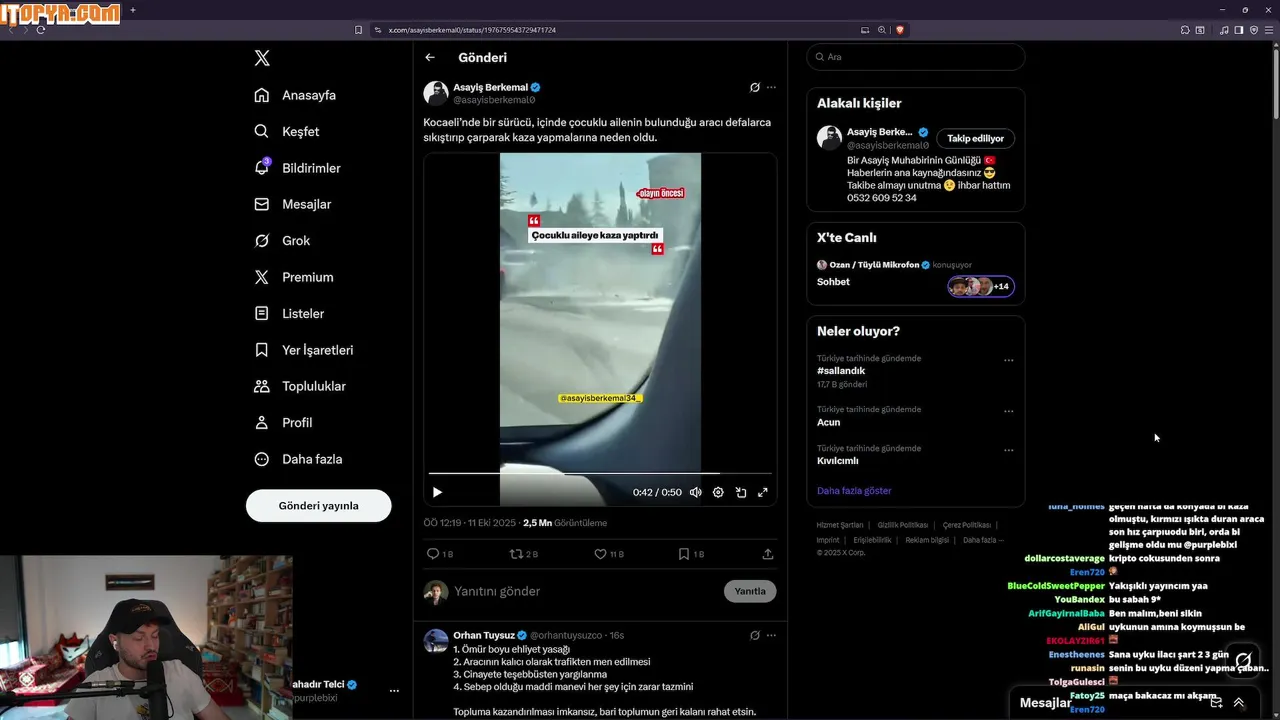The image size is (1280, 720).
Task: Bookmark page via browser bookmark icon
Action: pyautogui.click(x=359, y=30)
